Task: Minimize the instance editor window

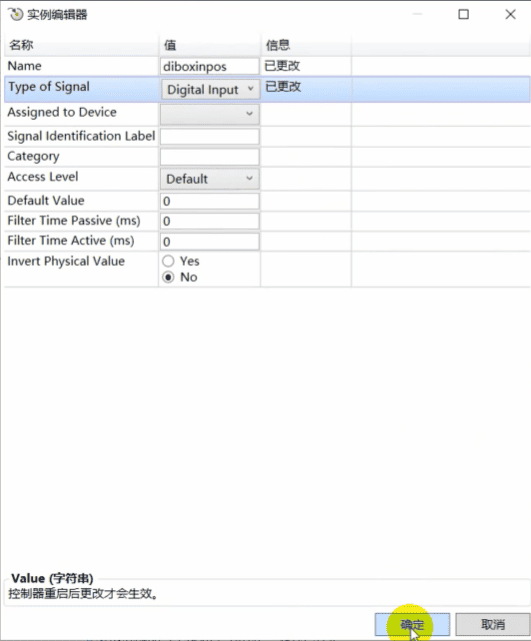Action: 417,15
